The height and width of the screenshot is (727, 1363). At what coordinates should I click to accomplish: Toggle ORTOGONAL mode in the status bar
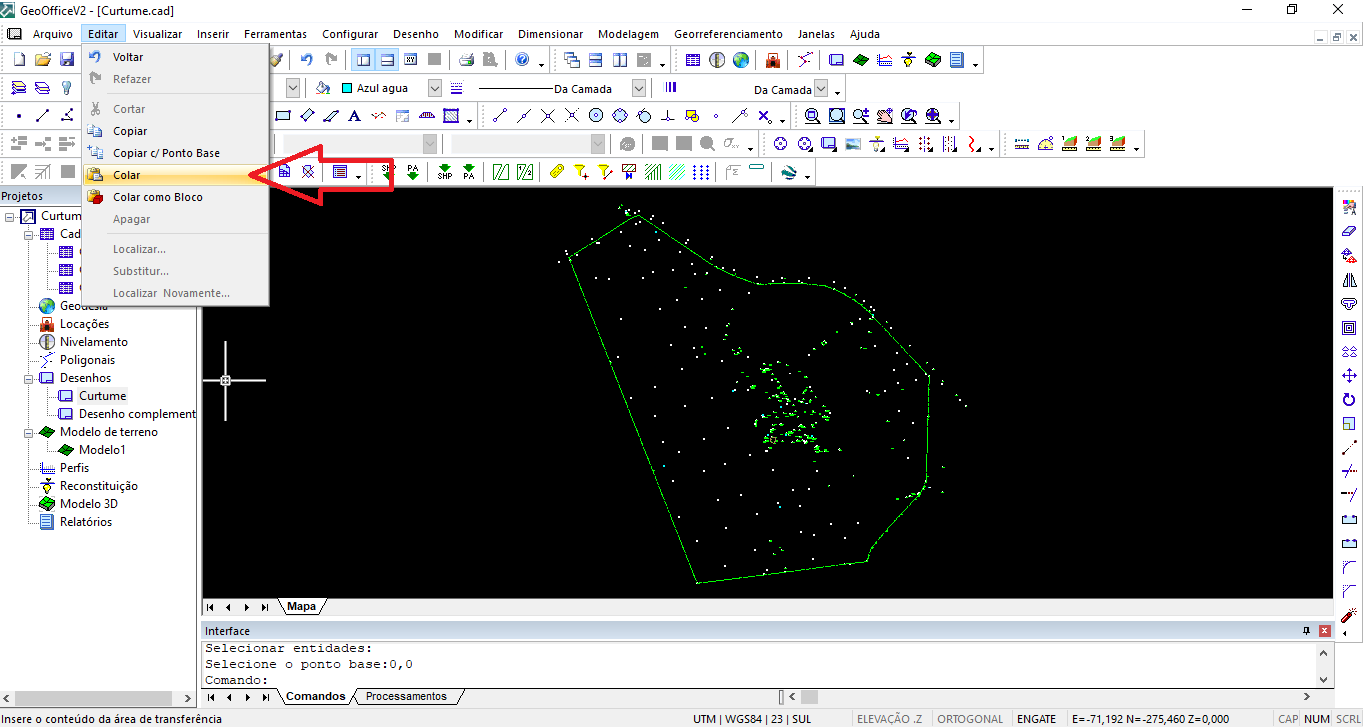[970, 719]
